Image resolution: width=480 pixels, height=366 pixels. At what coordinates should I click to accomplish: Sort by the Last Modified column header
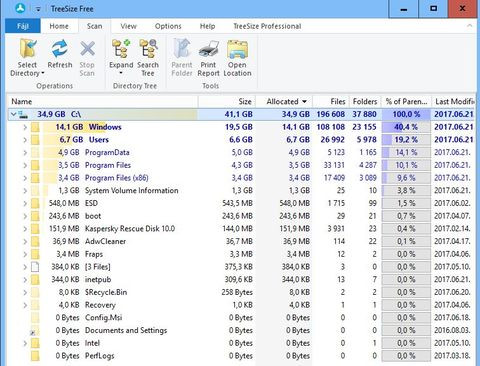tap(454, 101)
